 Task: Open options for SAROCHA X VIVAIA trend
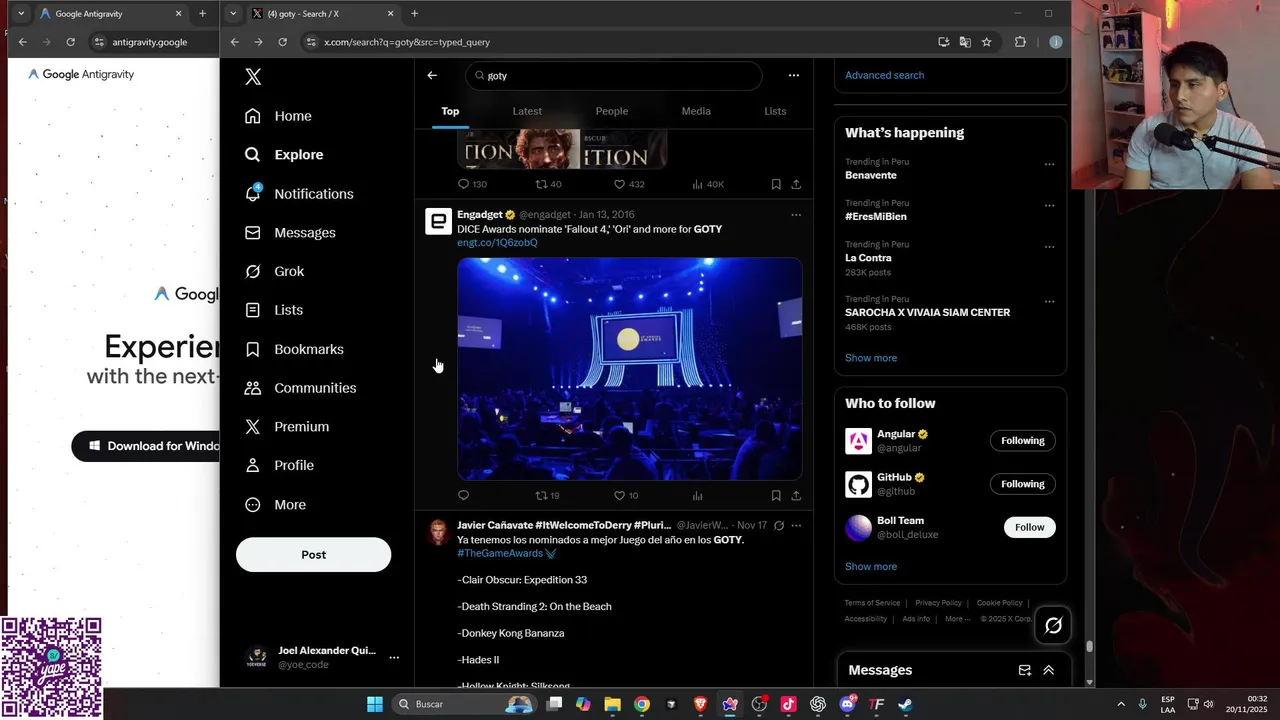(x=1049, y=301)
